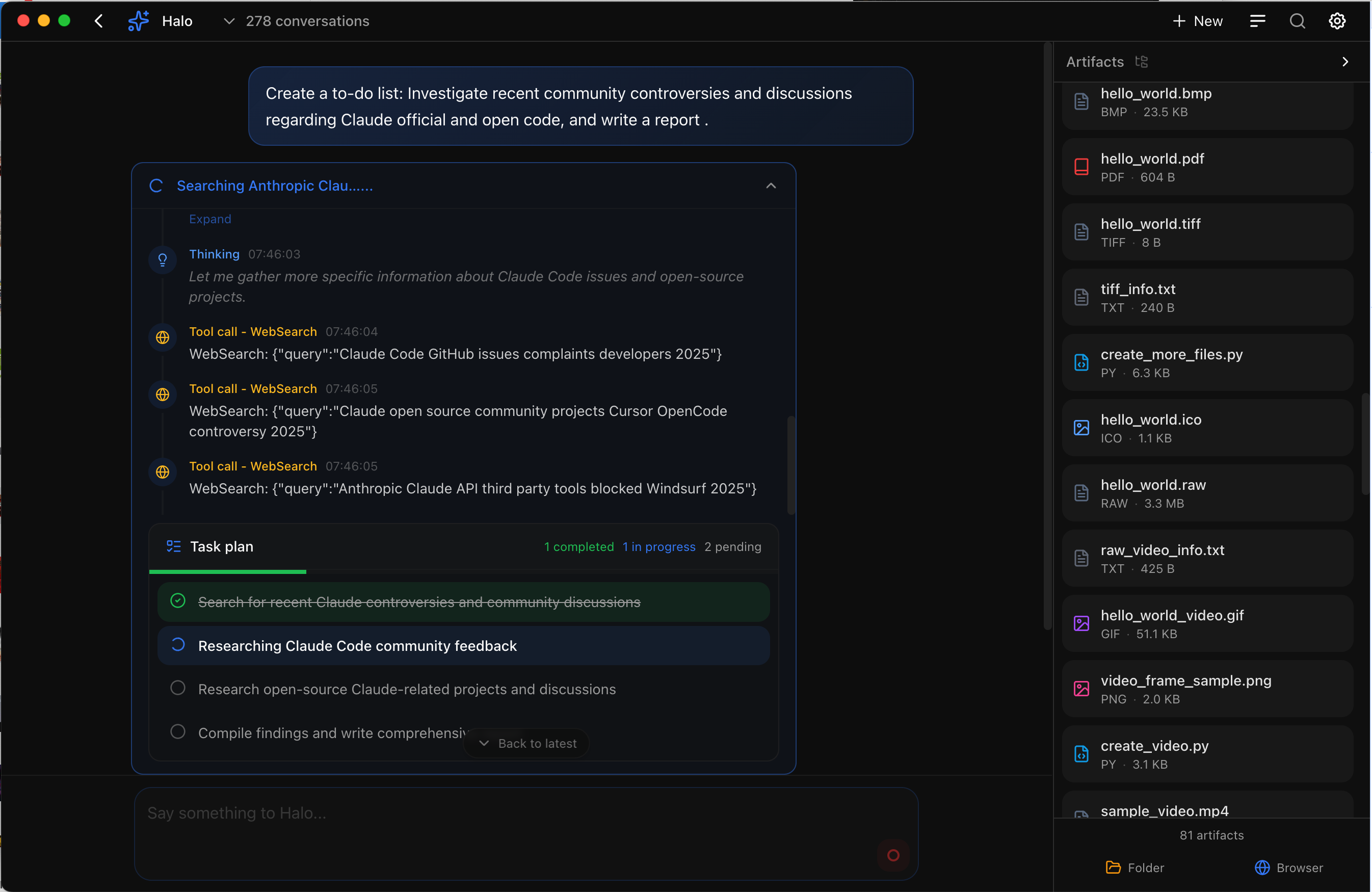Click the Halo sparkle logo icon
Viewport: 1372px width, 892px height.
tap(138, 21)
